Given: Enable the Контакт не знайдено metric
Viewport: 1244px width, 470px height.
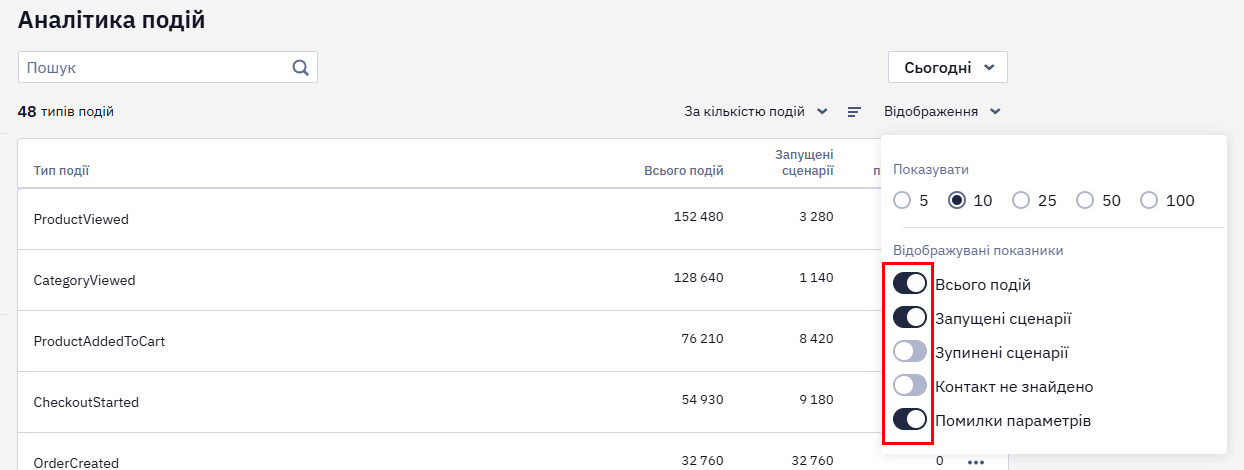Looking at the screenshot, I should tap(910, 385).
